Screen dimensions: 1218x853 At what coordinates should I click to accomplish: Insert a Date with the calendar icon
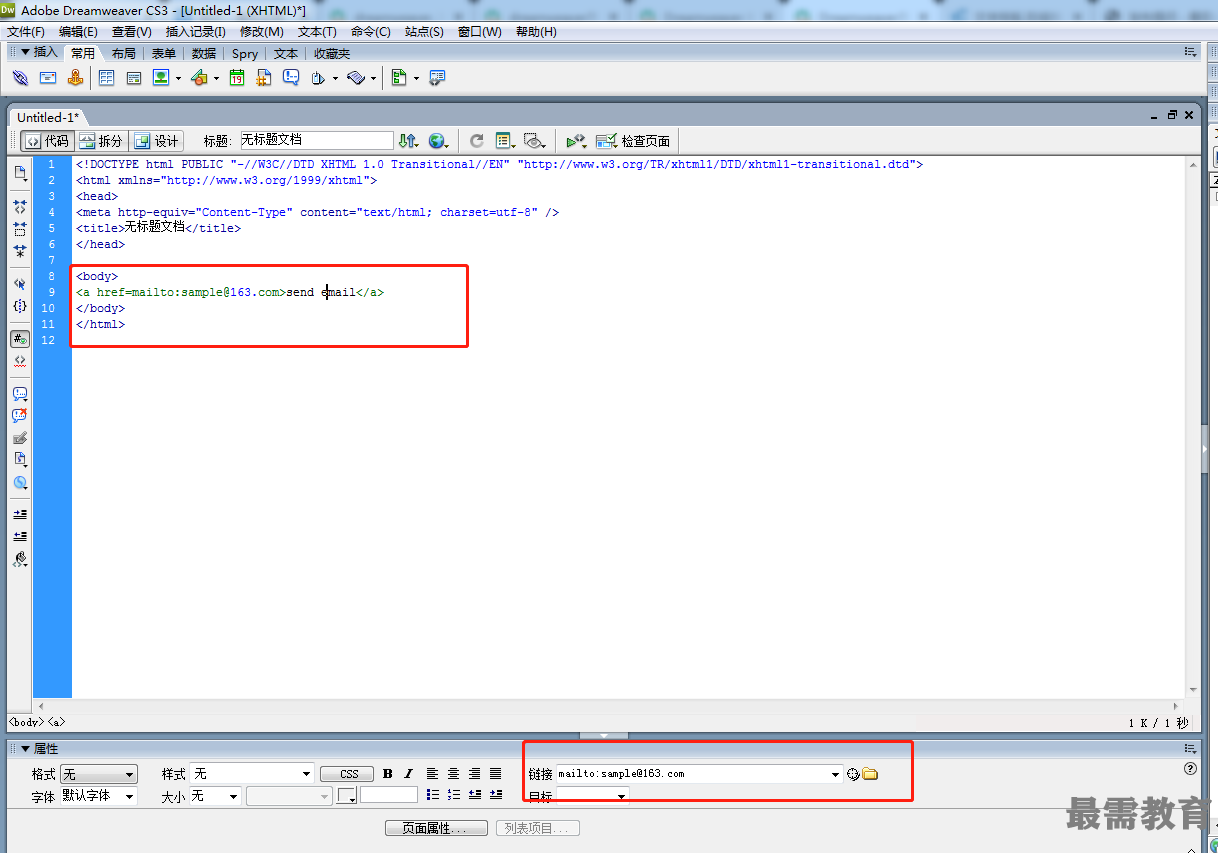(x=237, y=78)
